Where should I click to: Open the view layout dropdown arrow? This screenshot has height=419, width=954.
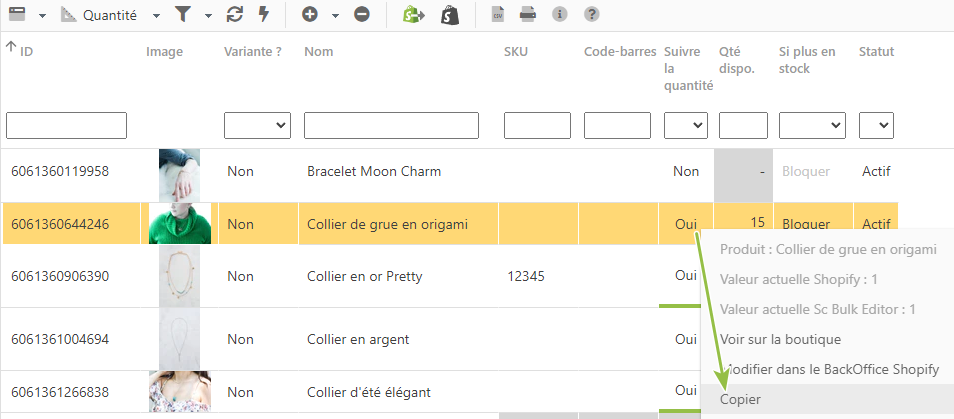[x=42, y=16]
